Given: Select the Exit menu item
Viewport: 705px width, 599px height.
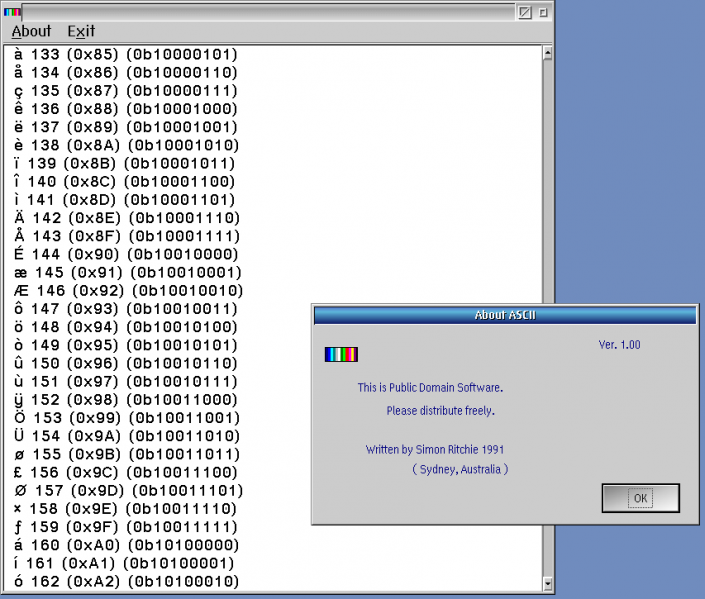Looking at the screenshot, I should (x=81, y=31).
